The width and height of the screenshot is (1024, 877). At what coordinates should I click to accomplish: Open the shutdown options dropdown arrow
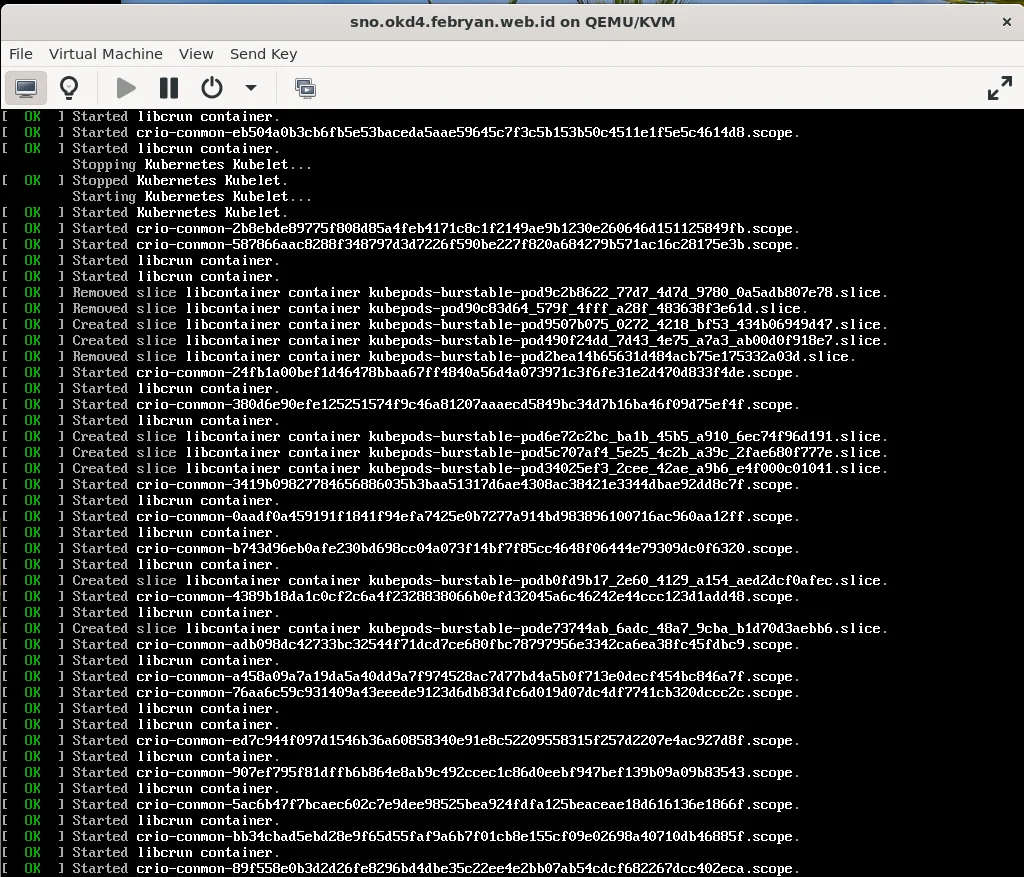coord(250,88)
